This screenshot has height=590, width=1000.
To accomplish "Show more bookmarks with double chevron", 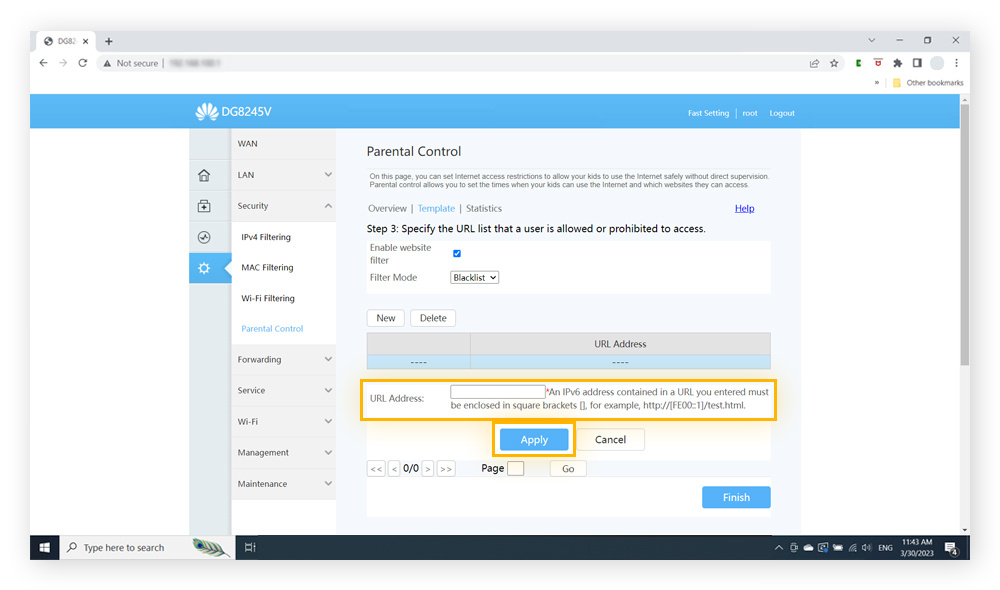I will (x=876, y=83).
